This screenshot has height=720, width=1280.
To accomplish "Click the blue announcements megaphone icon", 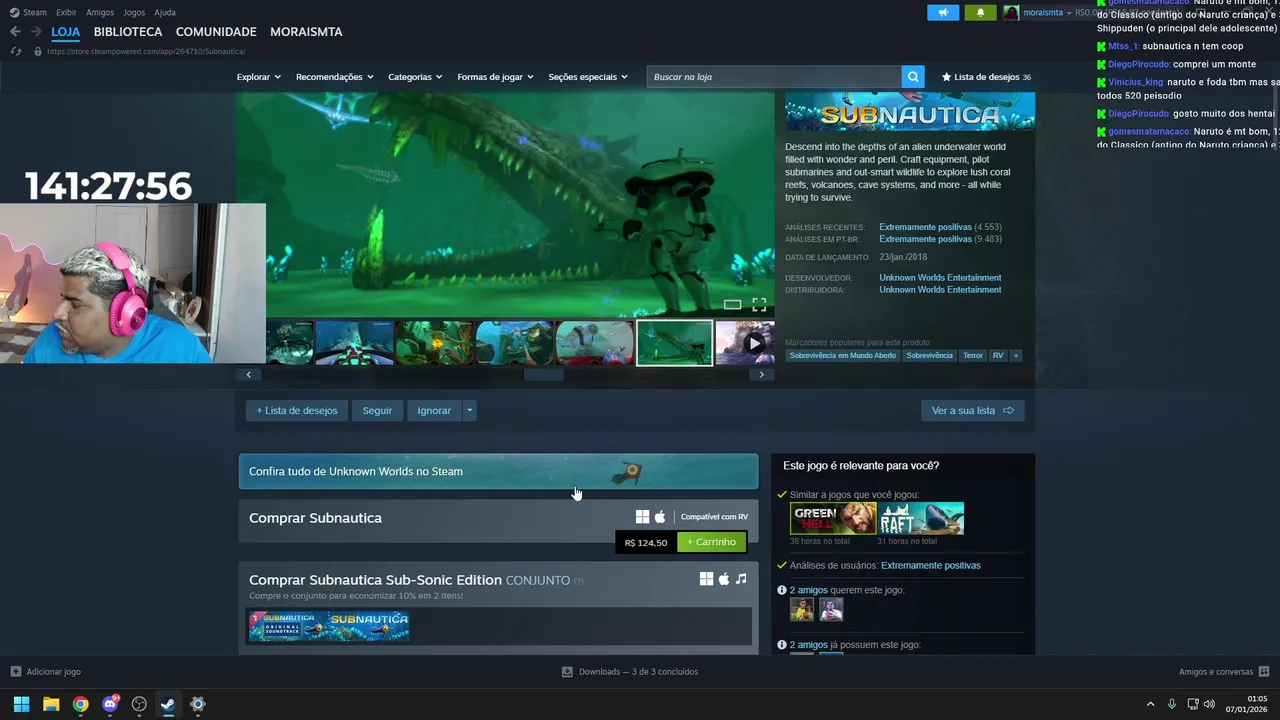I will point(942,13).
